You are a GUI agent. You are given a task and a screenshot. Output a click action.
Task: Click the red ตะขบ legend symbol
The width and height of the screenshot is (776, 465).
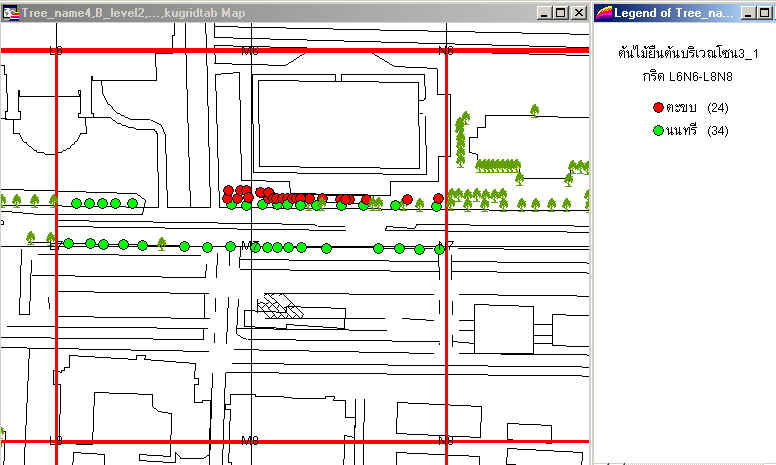tap(658, 107)
